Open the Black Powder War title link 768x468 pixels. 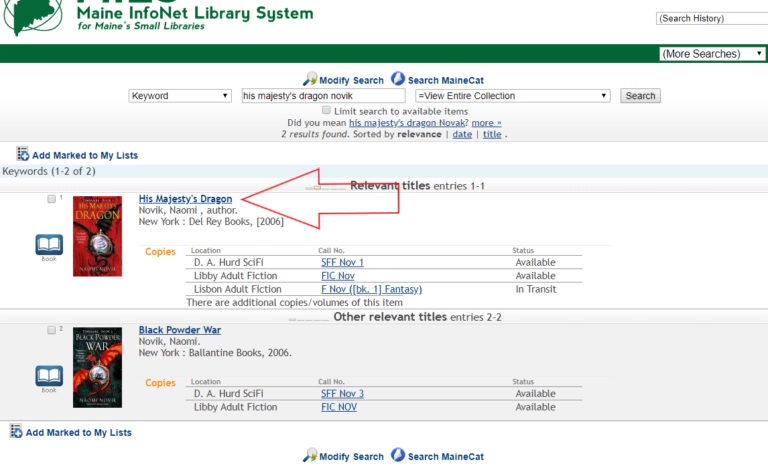[180, 330]
